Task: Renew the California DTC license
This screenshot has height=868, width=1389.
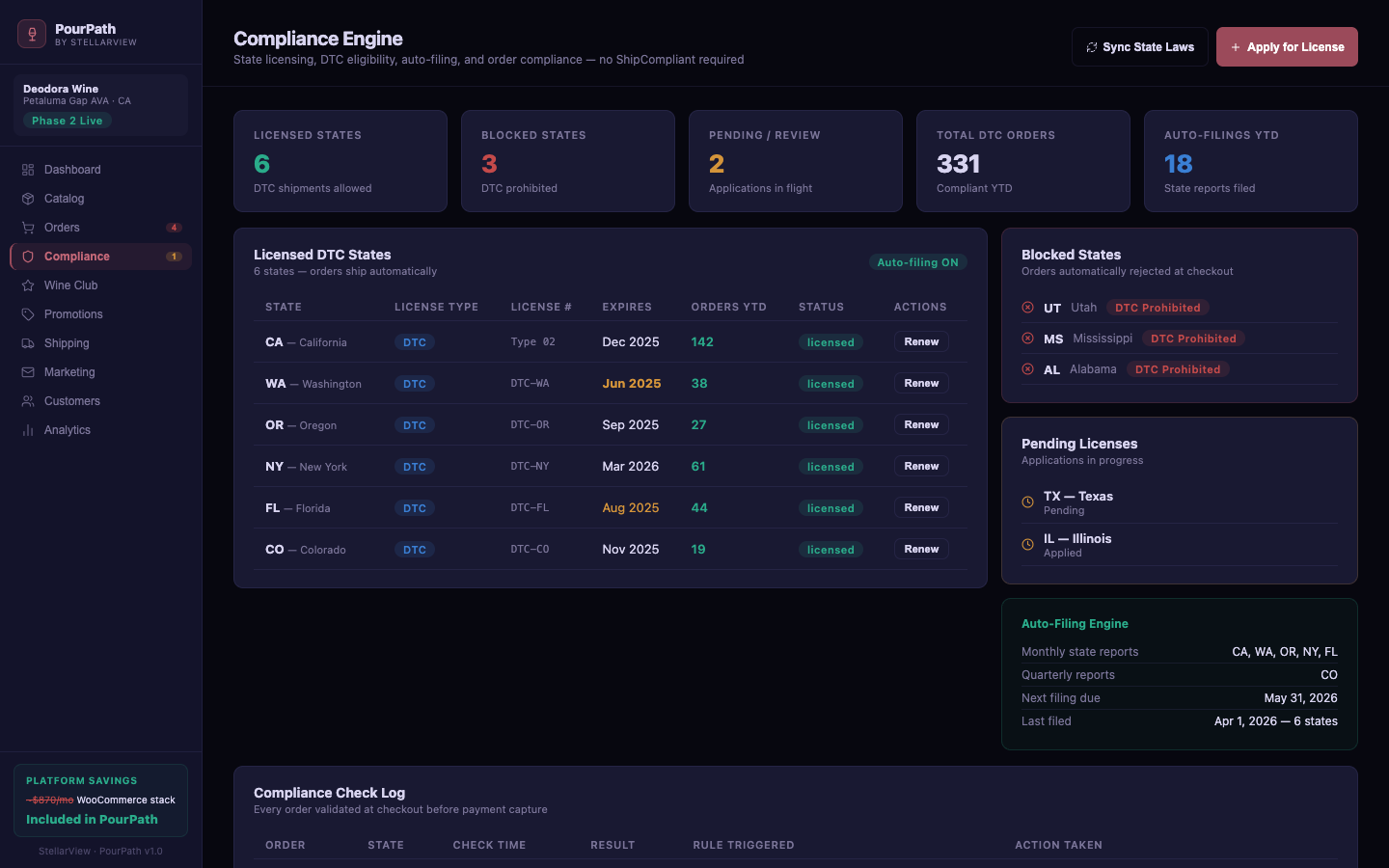Action: point(921,342)
